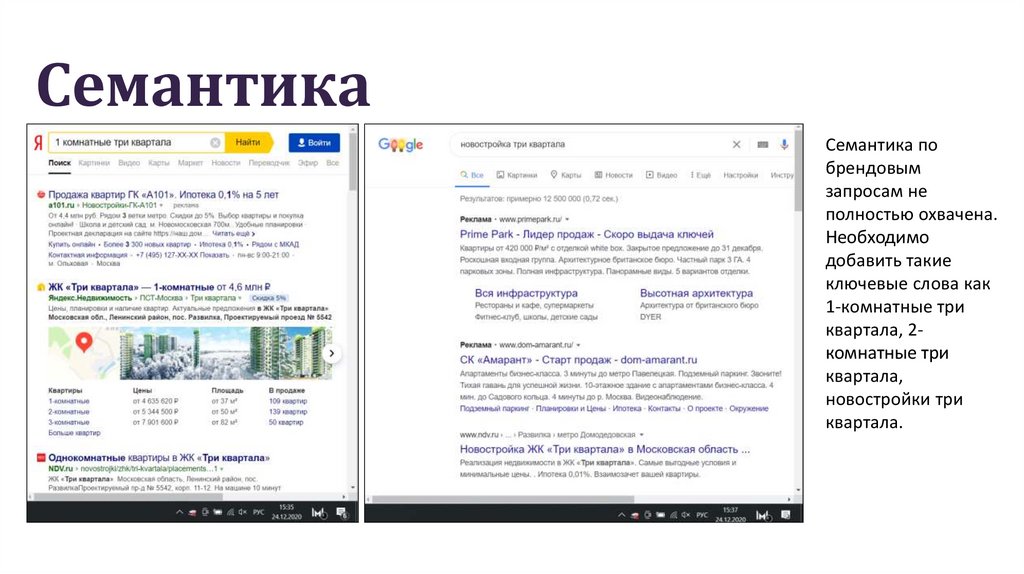Open result ЖК «Три квартала» — 1-комнатные

click(159, 287)
